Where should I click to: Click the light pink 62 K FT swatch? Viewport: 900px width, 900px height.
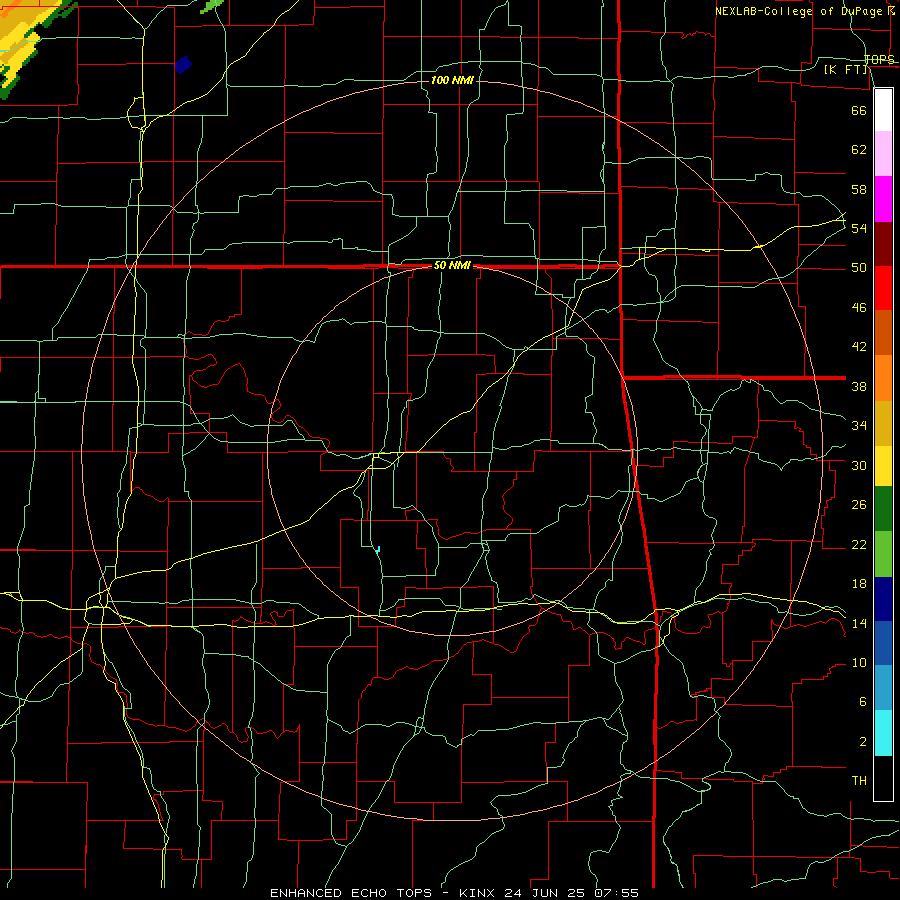coord(883,154)
